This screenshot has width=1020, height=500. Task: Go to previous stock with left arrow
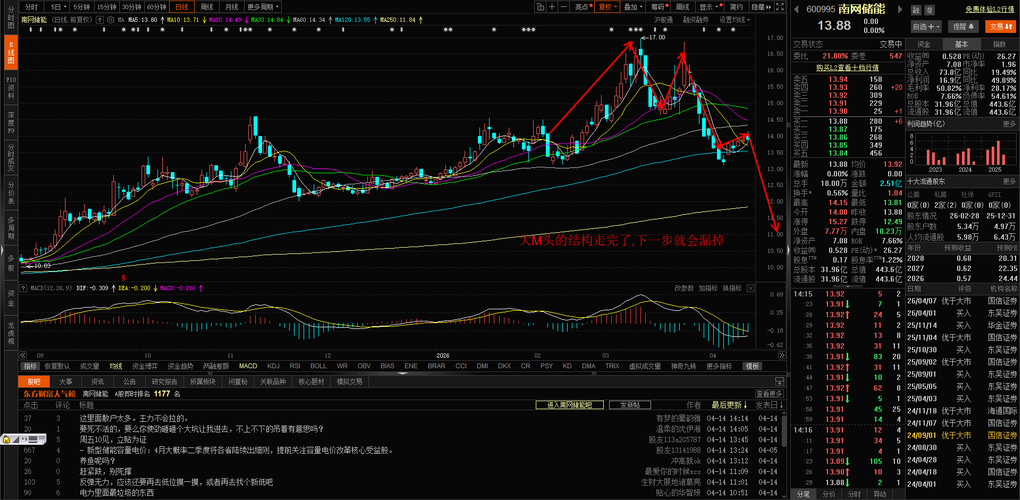794,10
